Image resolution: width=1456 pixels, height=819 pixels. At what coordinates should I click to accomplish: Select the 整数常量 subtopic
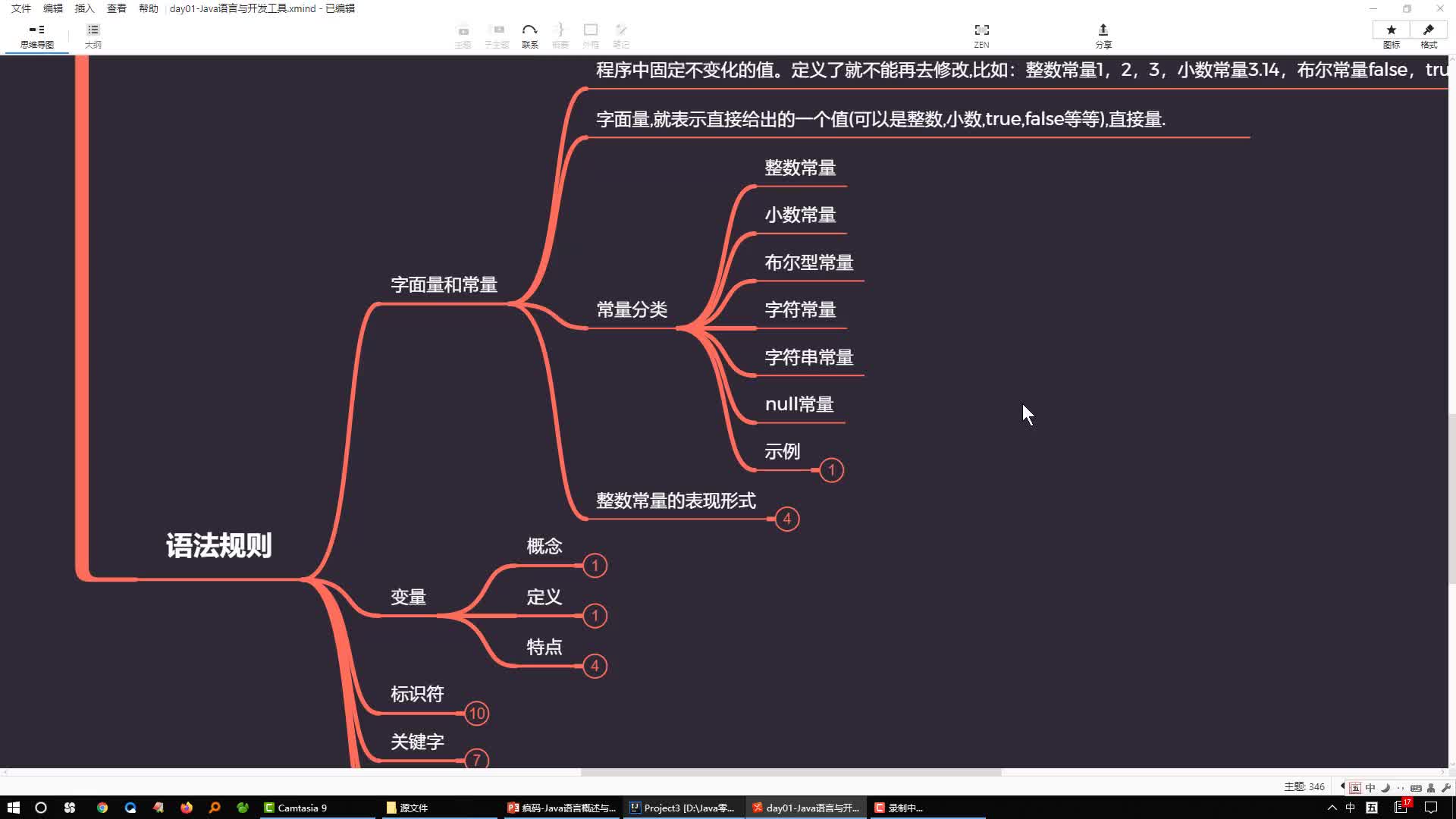point(801,168)
